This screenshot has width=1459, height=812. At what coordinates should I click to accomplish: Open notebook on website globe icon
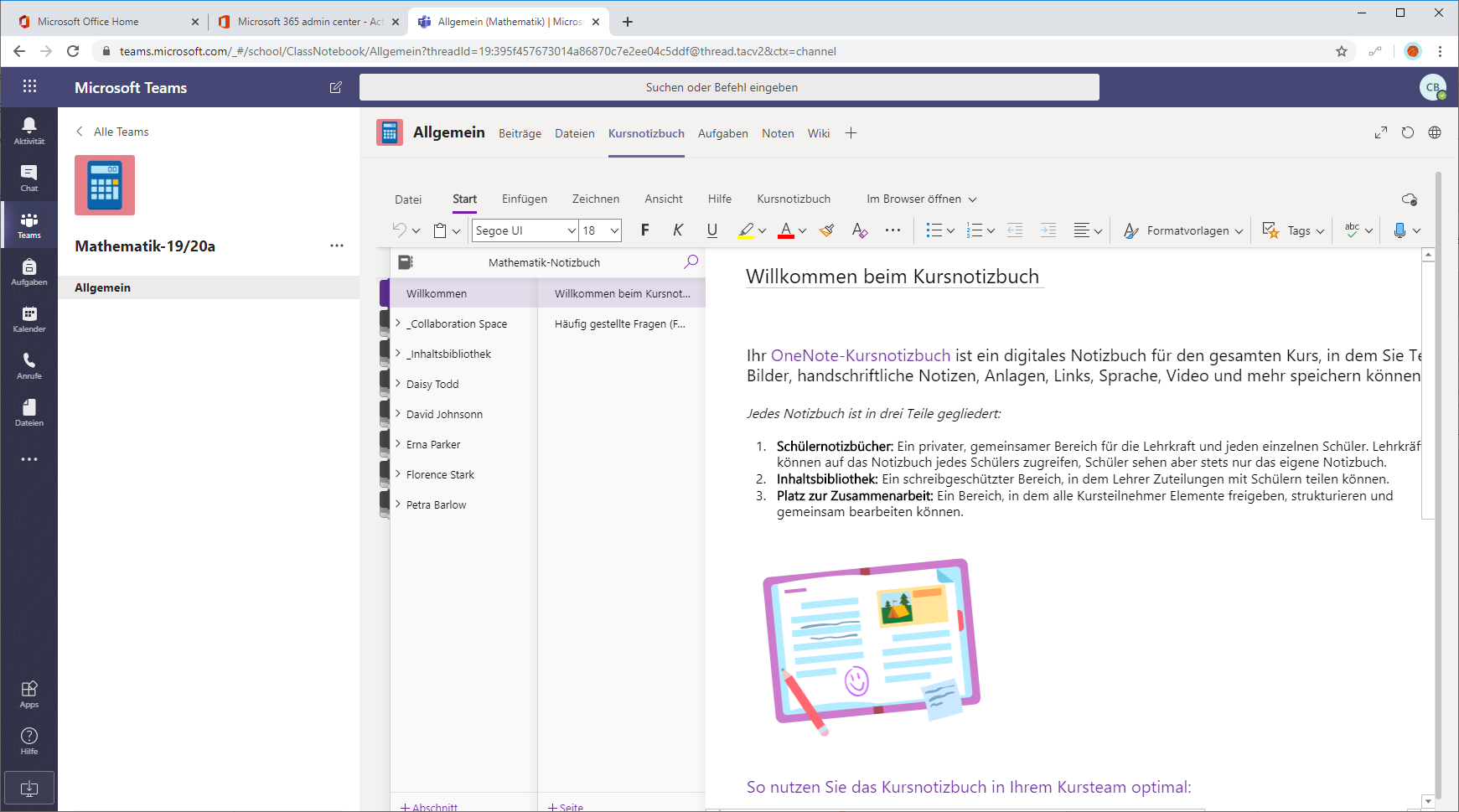coord(1435,132)
